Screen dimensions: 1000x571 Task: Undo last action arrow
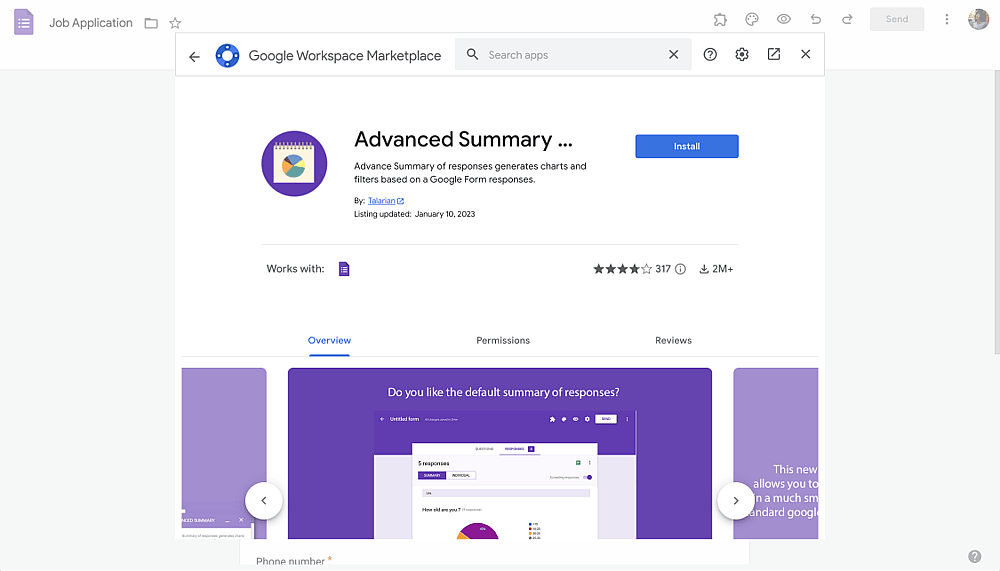click(x=816, y=19)
